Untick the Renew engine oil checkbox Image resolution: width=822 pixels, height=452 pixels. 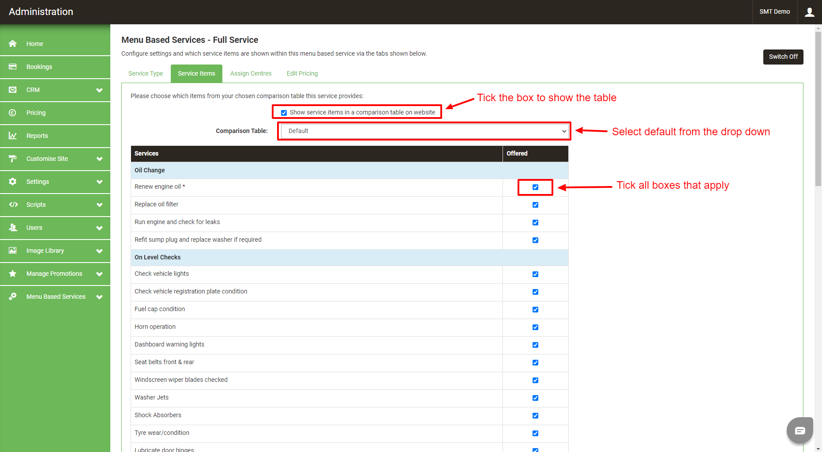click(535, 187)
